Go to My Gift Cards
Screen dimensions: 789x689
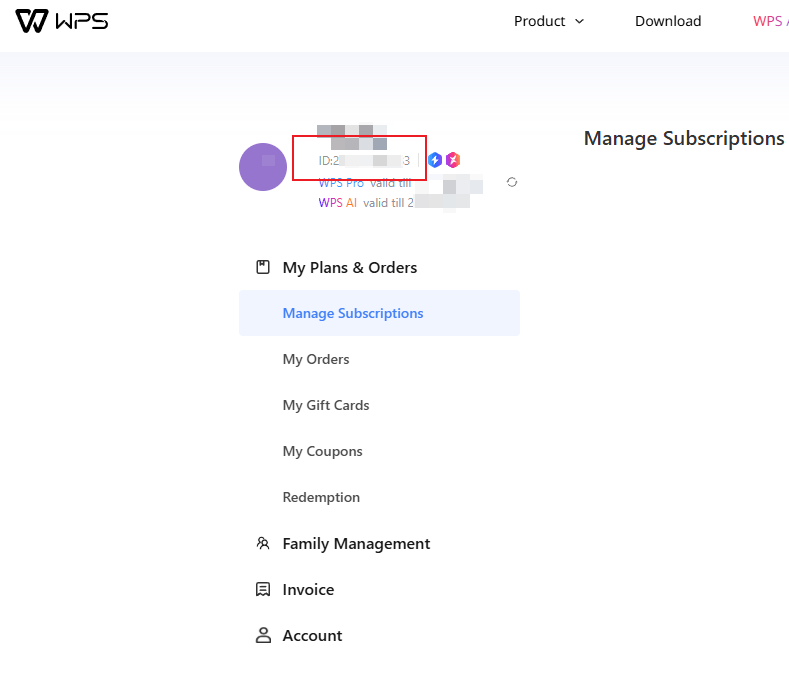pos(326,405)
